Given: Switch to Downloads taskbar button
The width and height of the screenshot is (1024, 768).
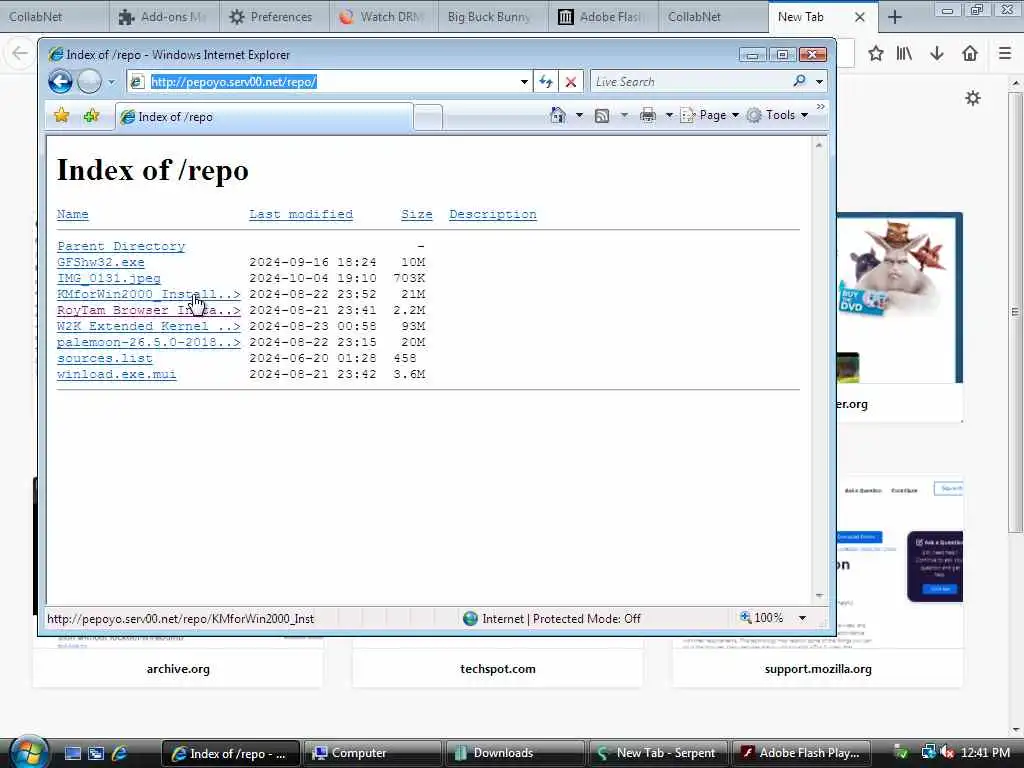Looking at the screenshot, I should click(x=515, y=753).
